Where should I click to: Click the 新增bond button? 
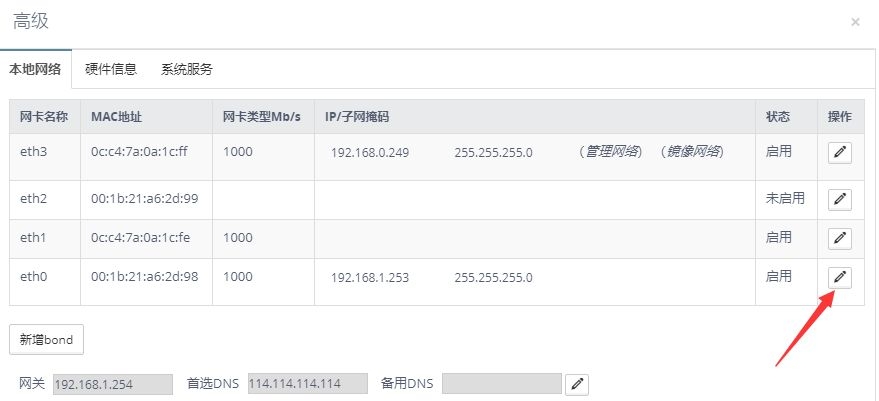click(x=47, y=339)
